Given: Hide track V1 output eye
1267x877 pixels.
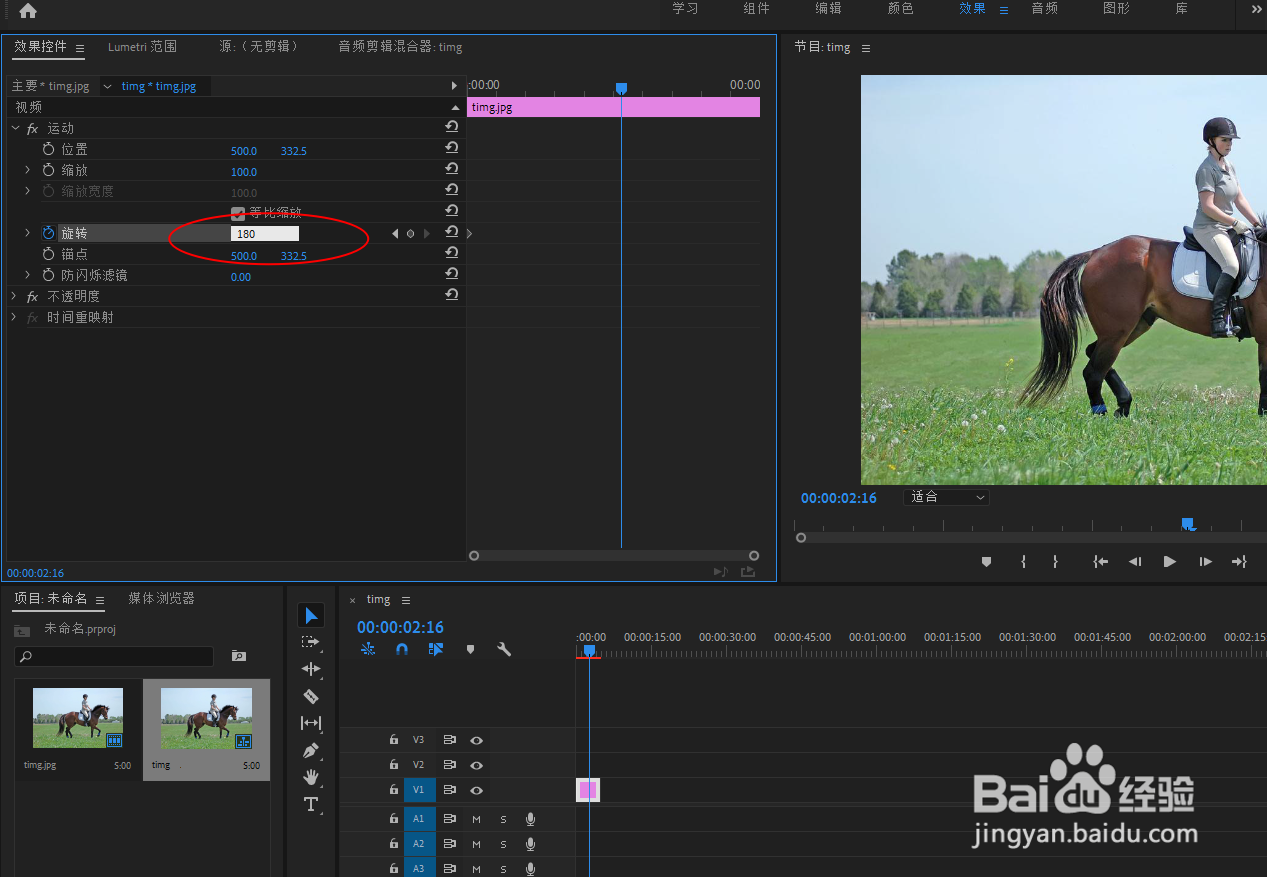Looking at the screenshot, I should 477,790.
